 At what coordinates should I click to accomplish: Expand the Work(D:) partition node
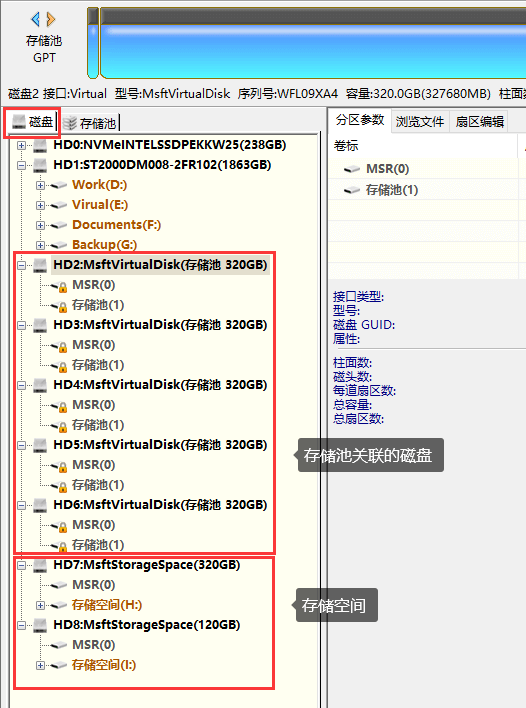pos(40,186)
